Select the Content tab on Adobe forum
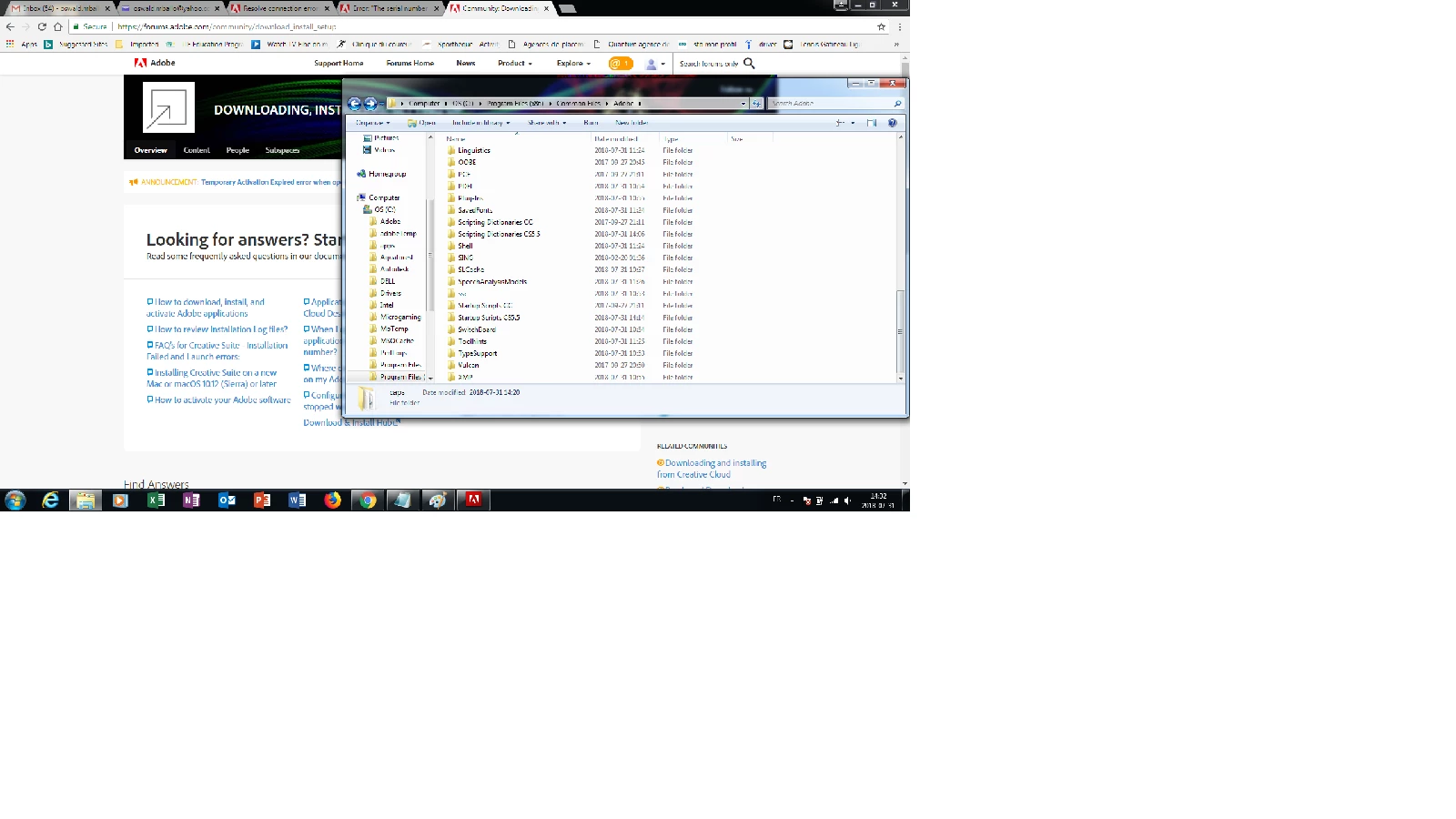Viewport: 1456px width, 819px height. [197, 150]
